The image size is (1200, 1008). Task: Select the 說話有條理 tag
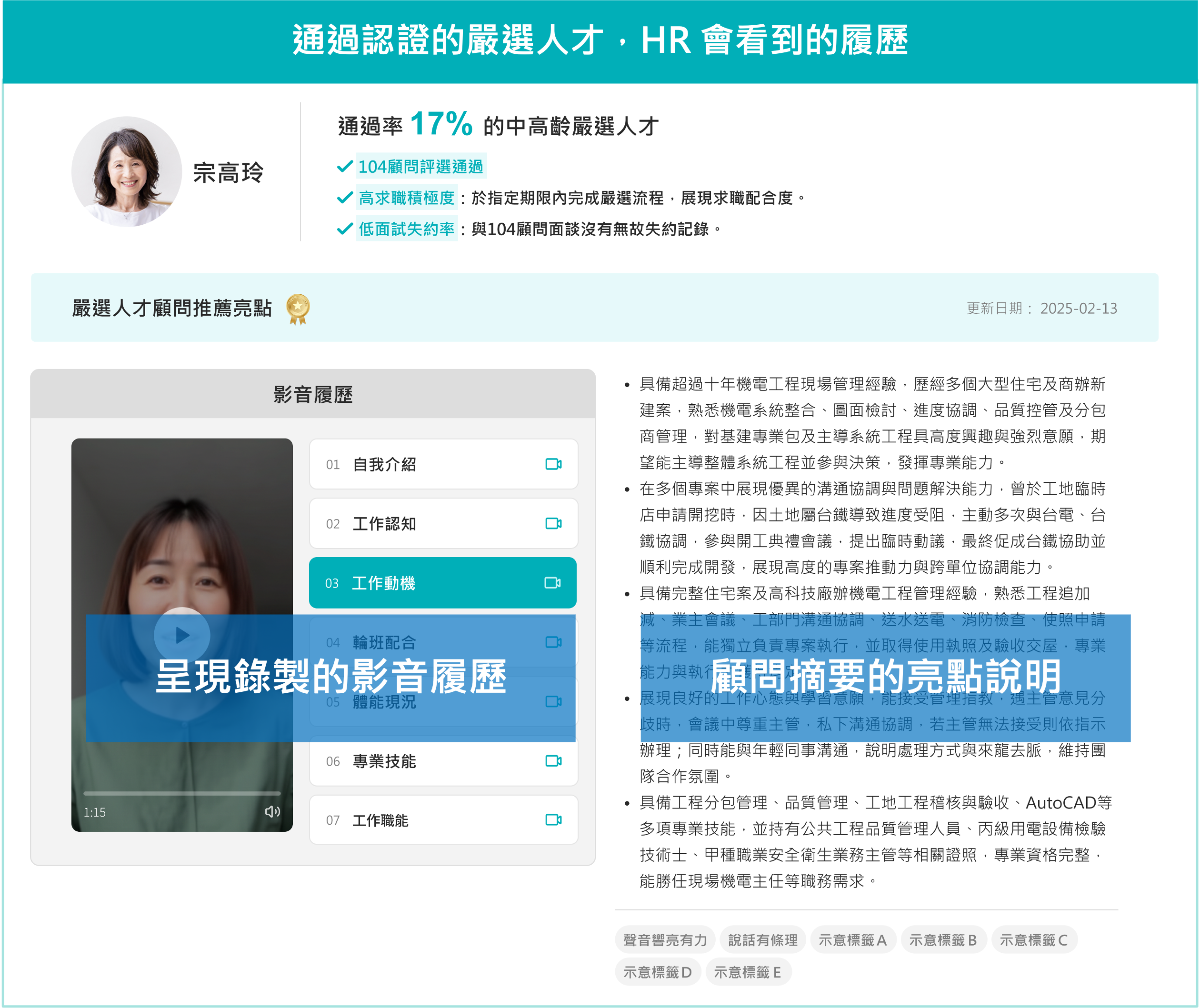[x=763, y=940]
